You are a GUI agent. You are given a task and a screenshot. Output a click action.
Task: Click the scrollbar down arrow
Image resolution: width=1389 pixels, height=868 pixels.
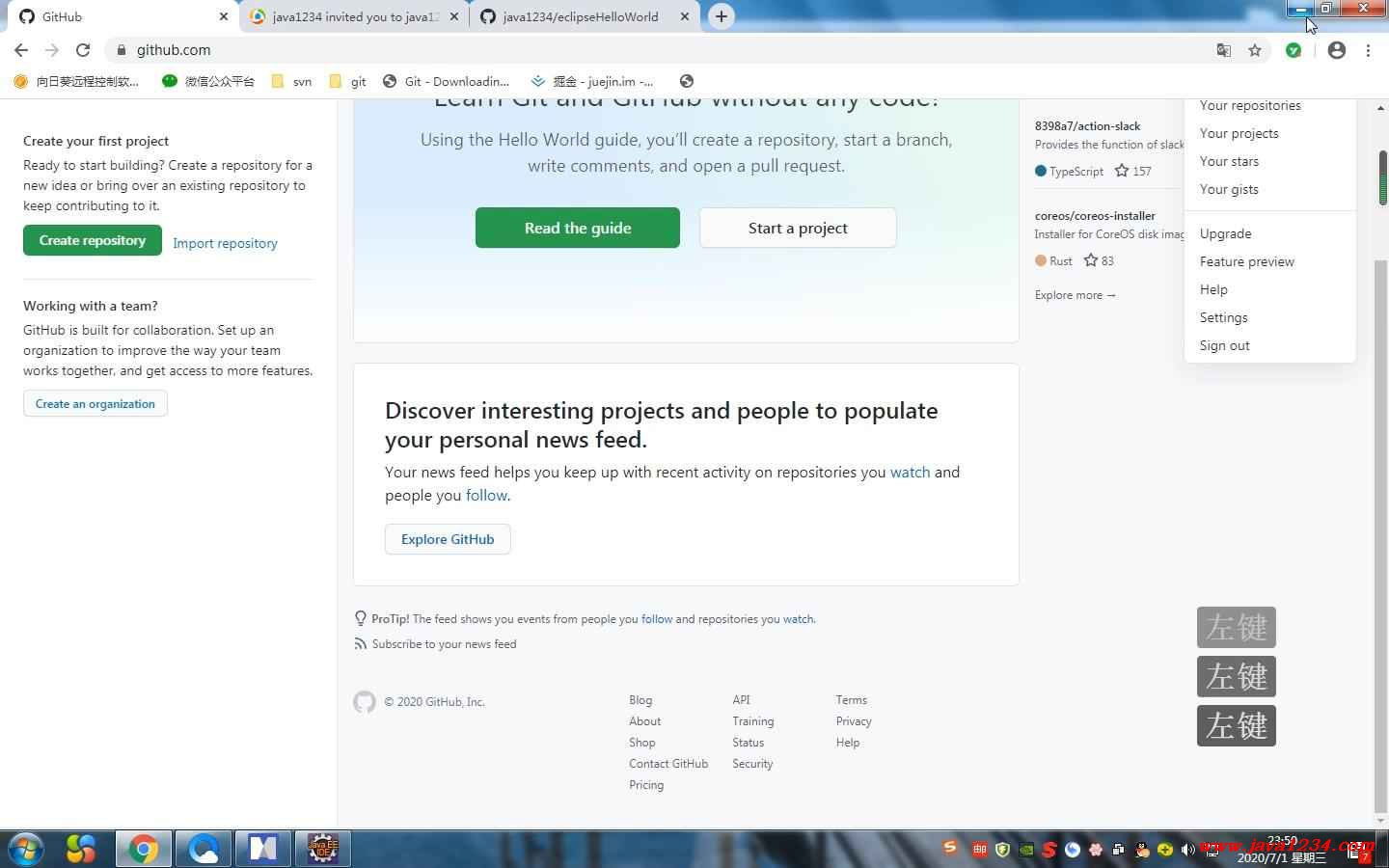[x=1381, y=820]
